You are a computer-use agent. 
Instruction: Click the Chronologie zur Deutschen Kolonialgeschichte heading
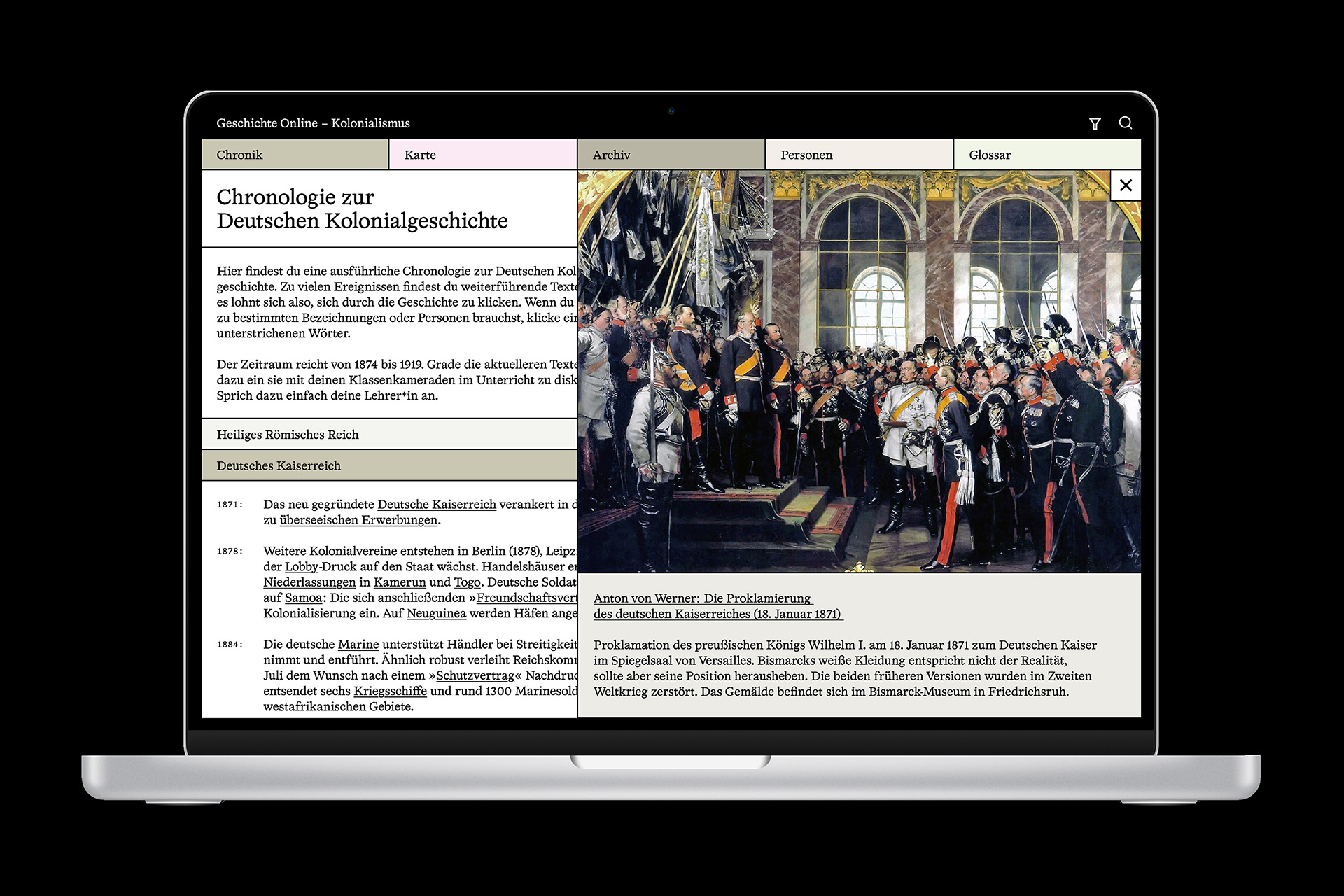pos(362,209)
